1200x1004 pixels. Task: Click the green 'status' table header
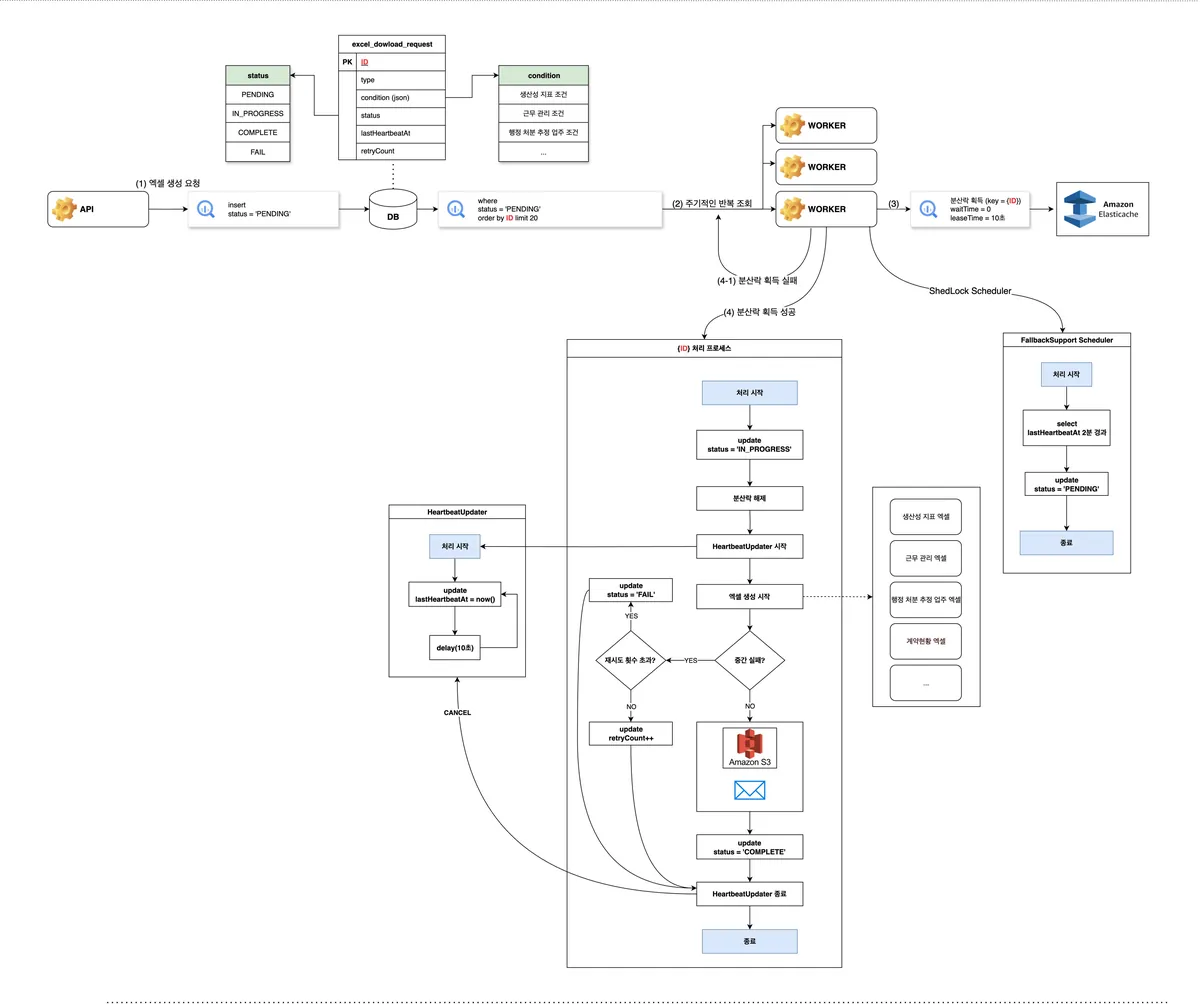click(x=257, y=75)
